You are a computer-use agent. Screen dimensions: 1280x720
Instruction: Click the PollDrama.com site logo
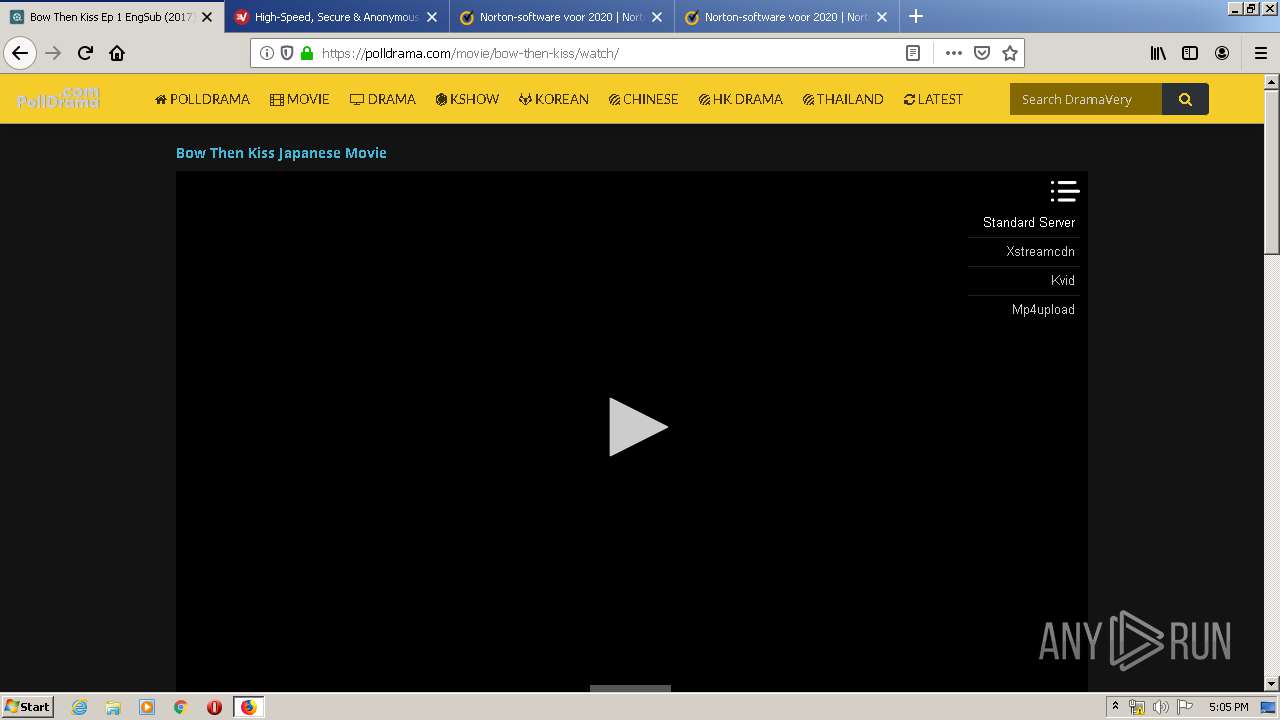point(58,98)
